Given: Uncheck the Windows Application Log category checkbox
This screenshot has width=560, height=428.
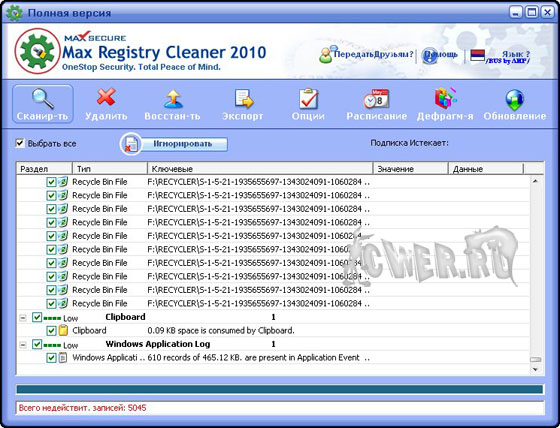Looking at the screenshot, I should pos(37,344).
